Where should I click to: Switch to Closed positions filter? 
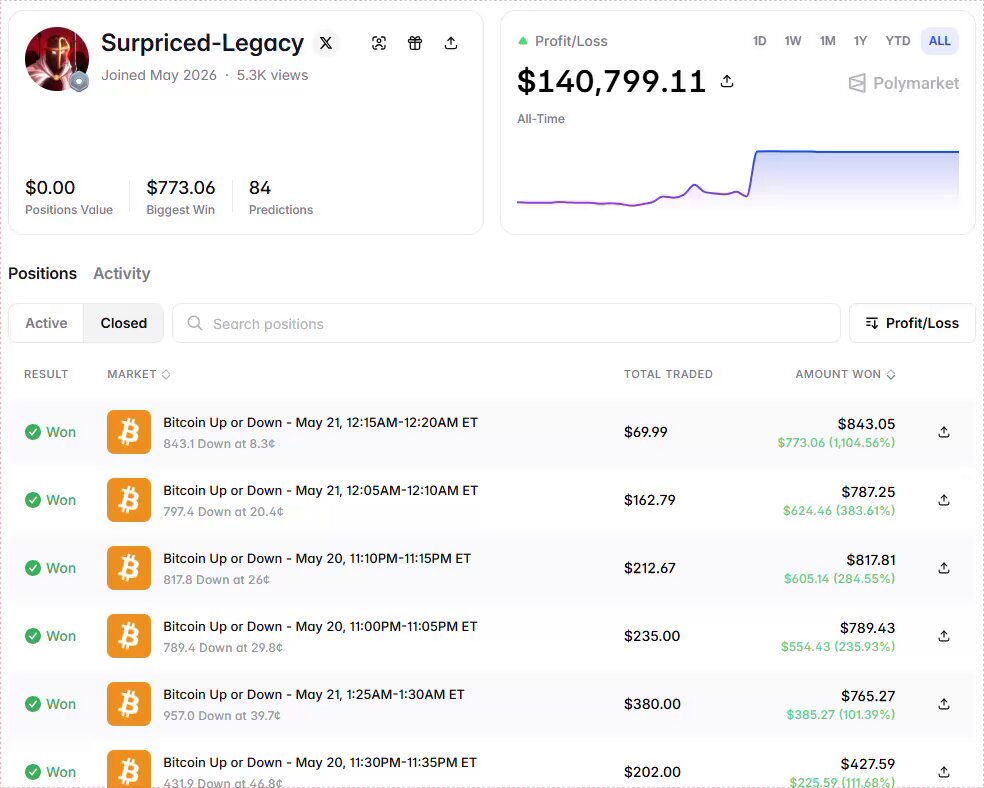[x=124, y=323]
